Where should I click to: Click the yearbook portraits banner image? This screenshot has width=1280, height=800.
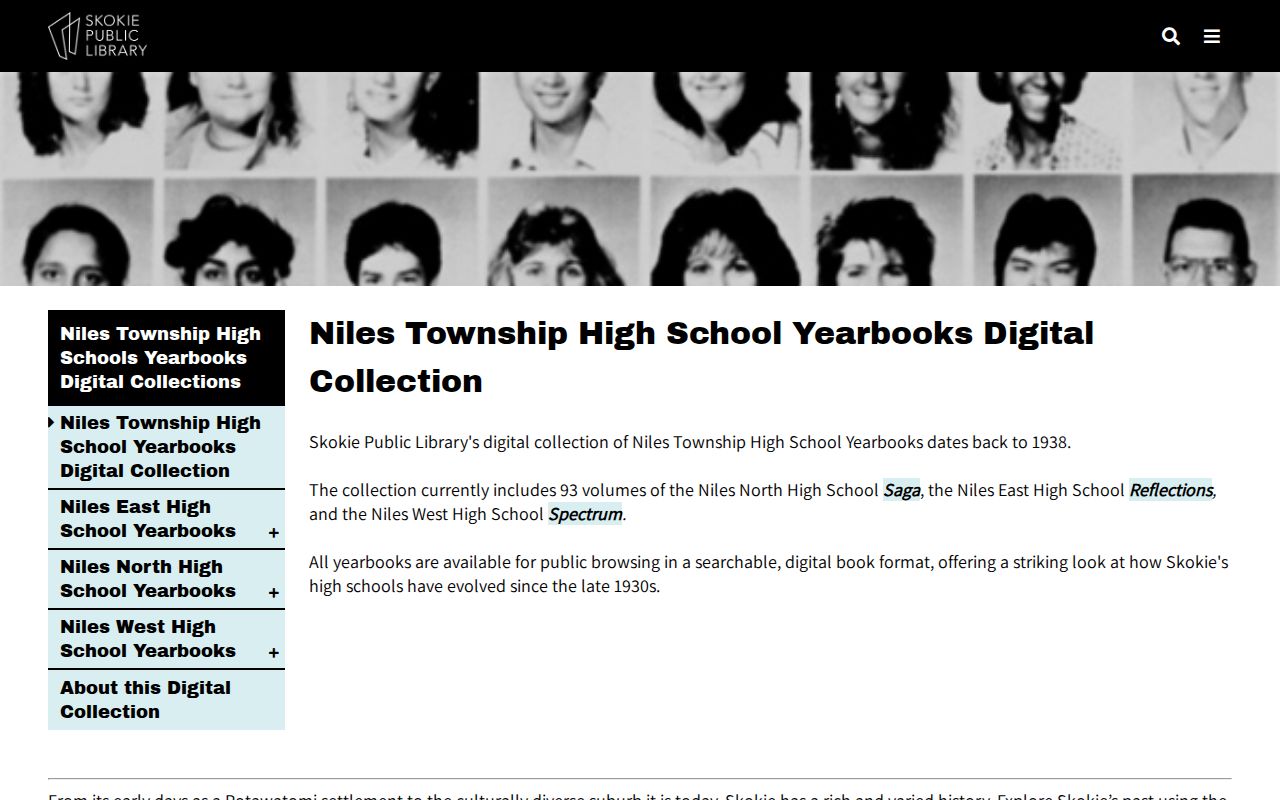(x=640, y=179)
